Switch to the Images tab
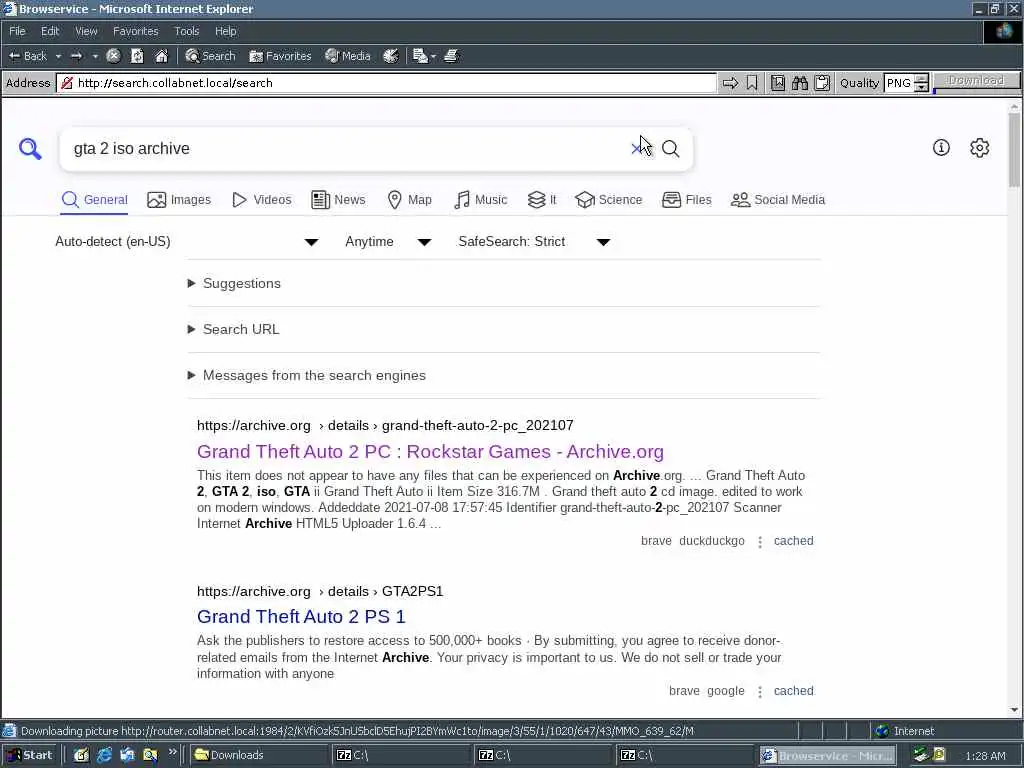Image resolution: width=1024 pixels, height=768 pixels. coord(179,200)
